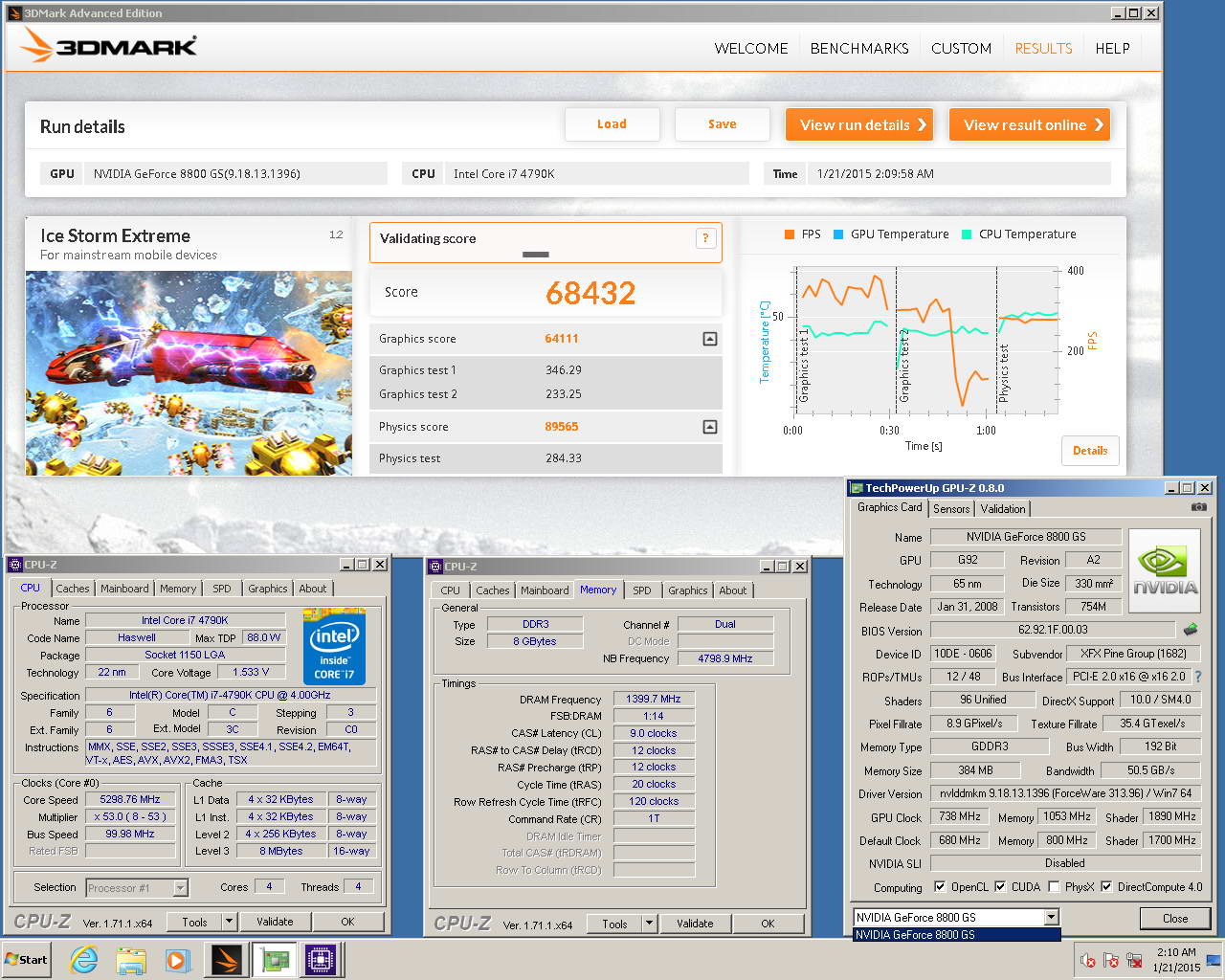The width and height of the screenshot is (1225, 980).
Task: Click View run details button
Action: (859, 124)
